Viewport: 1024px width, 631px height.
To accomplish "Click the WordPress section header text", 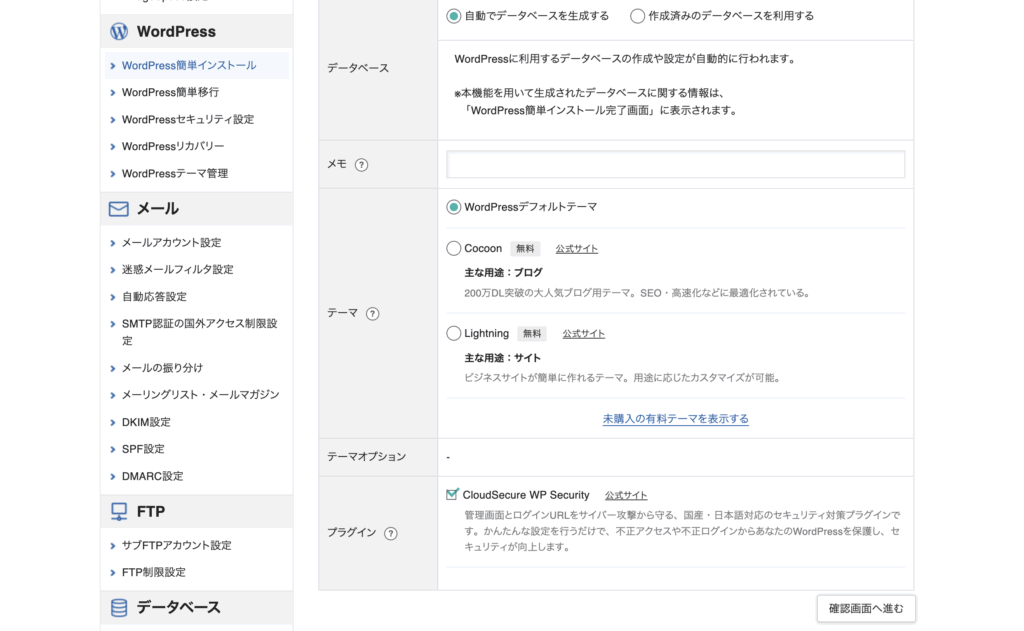I will [176, 31].
